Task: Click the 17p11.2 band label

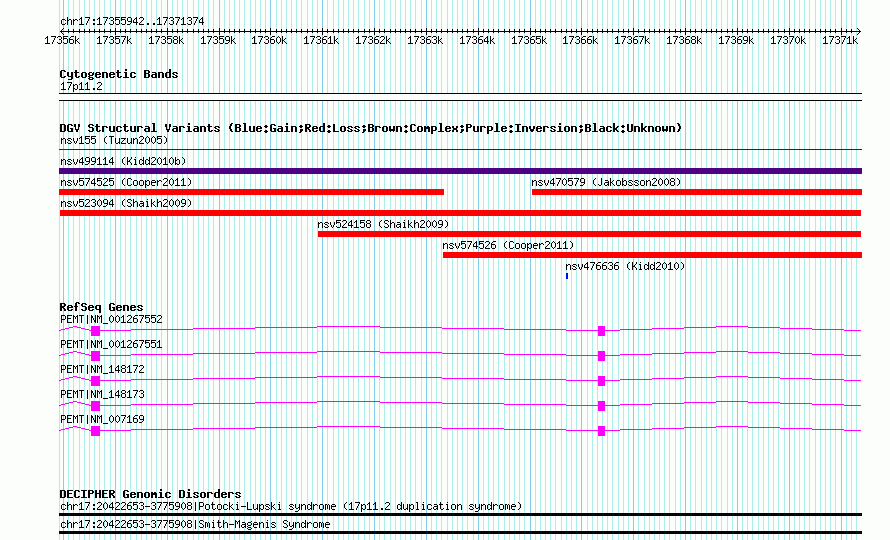Action: (81, 87)
